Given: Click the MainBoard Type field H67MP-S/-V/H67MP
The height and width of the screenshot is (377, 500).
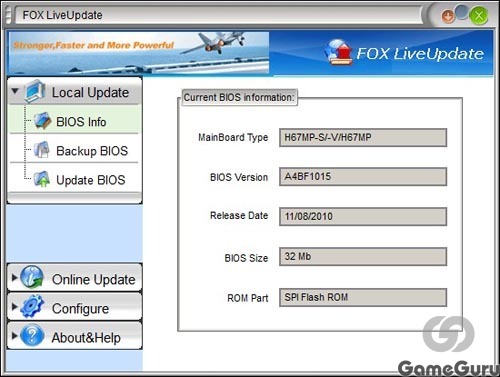Looking at the screenshot, I should 363,137.
